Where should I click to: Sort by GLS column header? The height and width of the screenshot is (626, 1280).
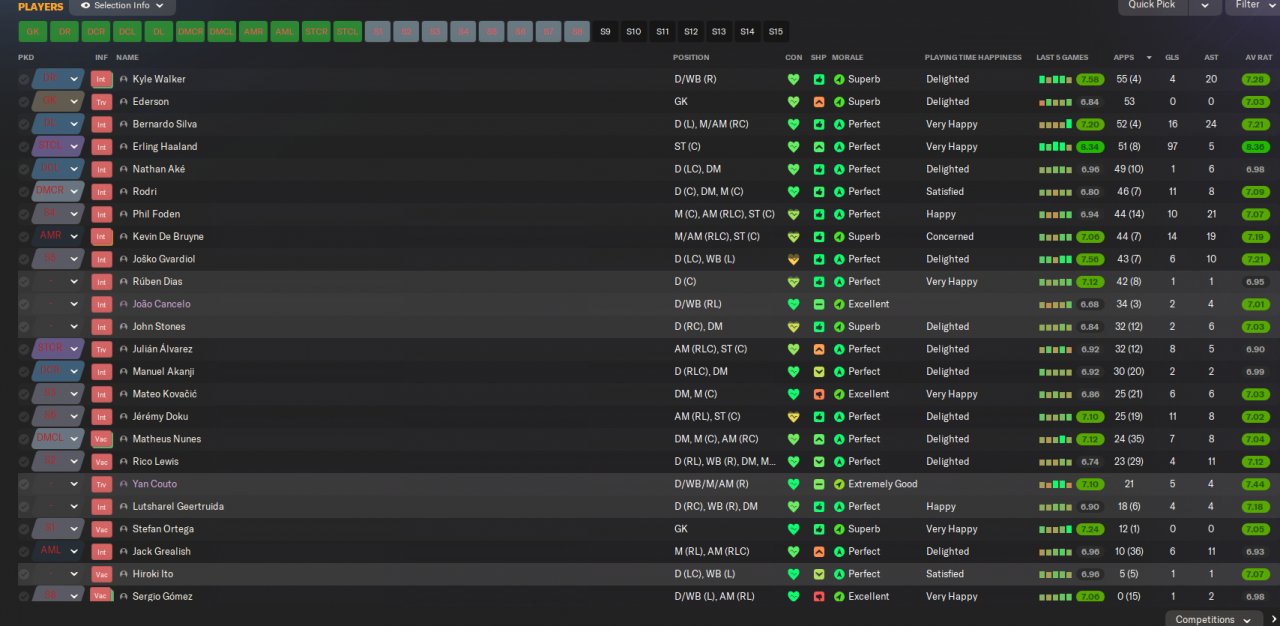(x=1172, y=57)
